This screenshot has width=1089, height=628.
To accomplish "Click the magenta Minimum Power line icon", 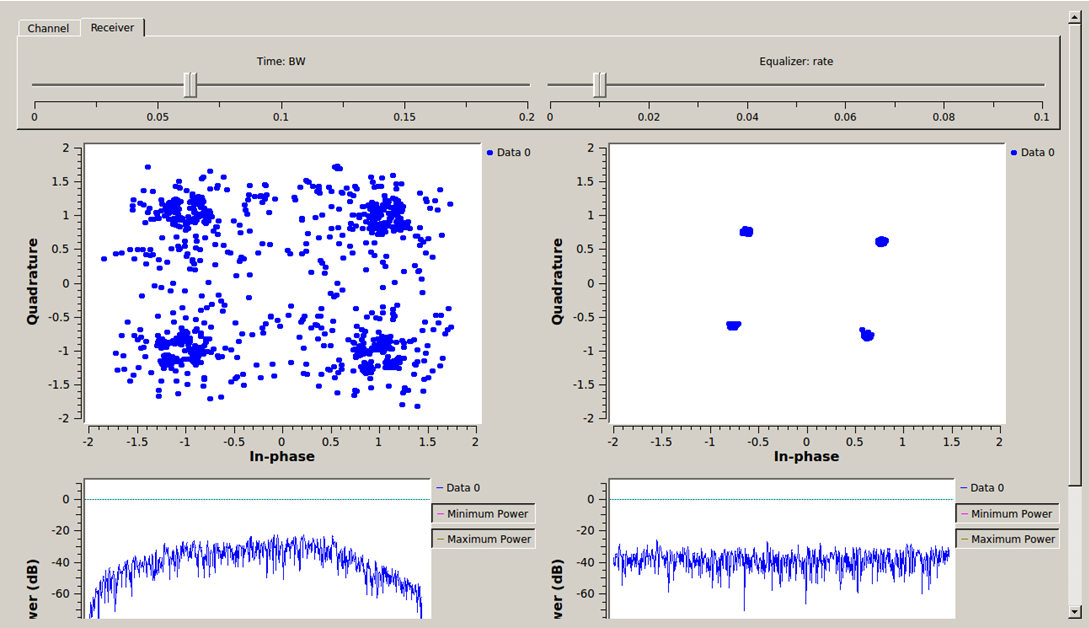I will click(x=442, y=513).
